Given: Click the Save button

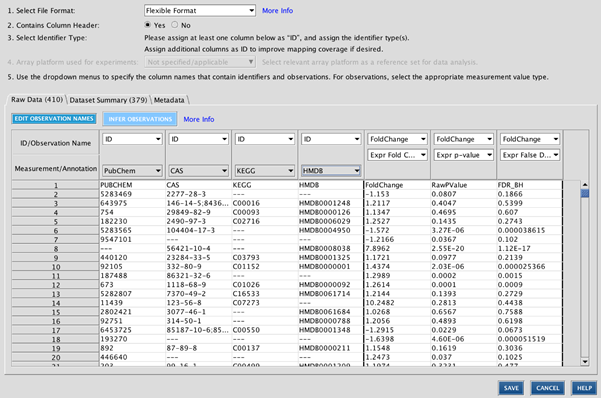Looking at the screenshot, I should [511, 388].
